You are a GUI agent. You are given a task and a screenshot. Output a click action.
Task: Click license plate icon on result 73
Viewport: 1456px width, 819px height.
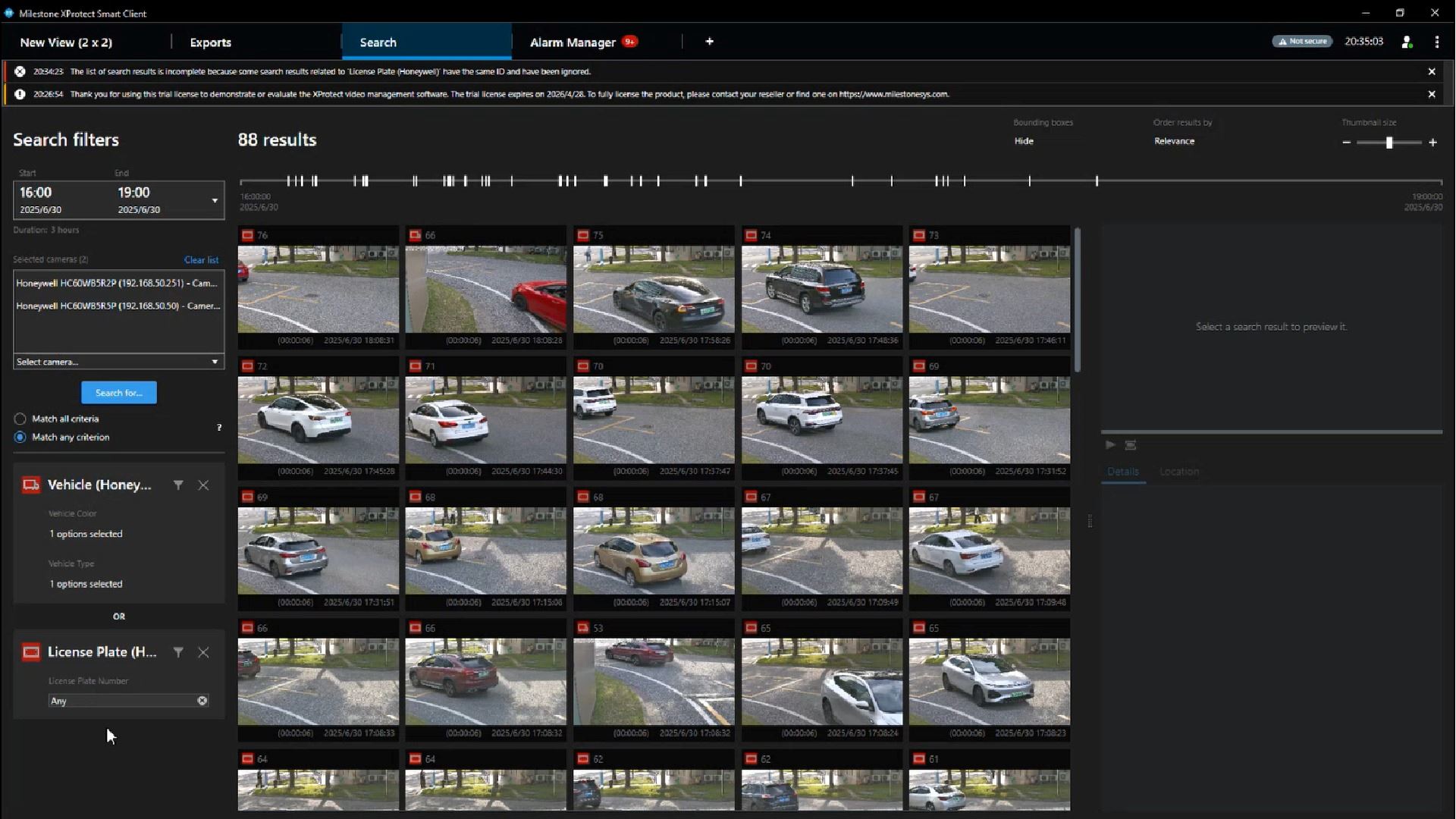(x=919, y=236)
